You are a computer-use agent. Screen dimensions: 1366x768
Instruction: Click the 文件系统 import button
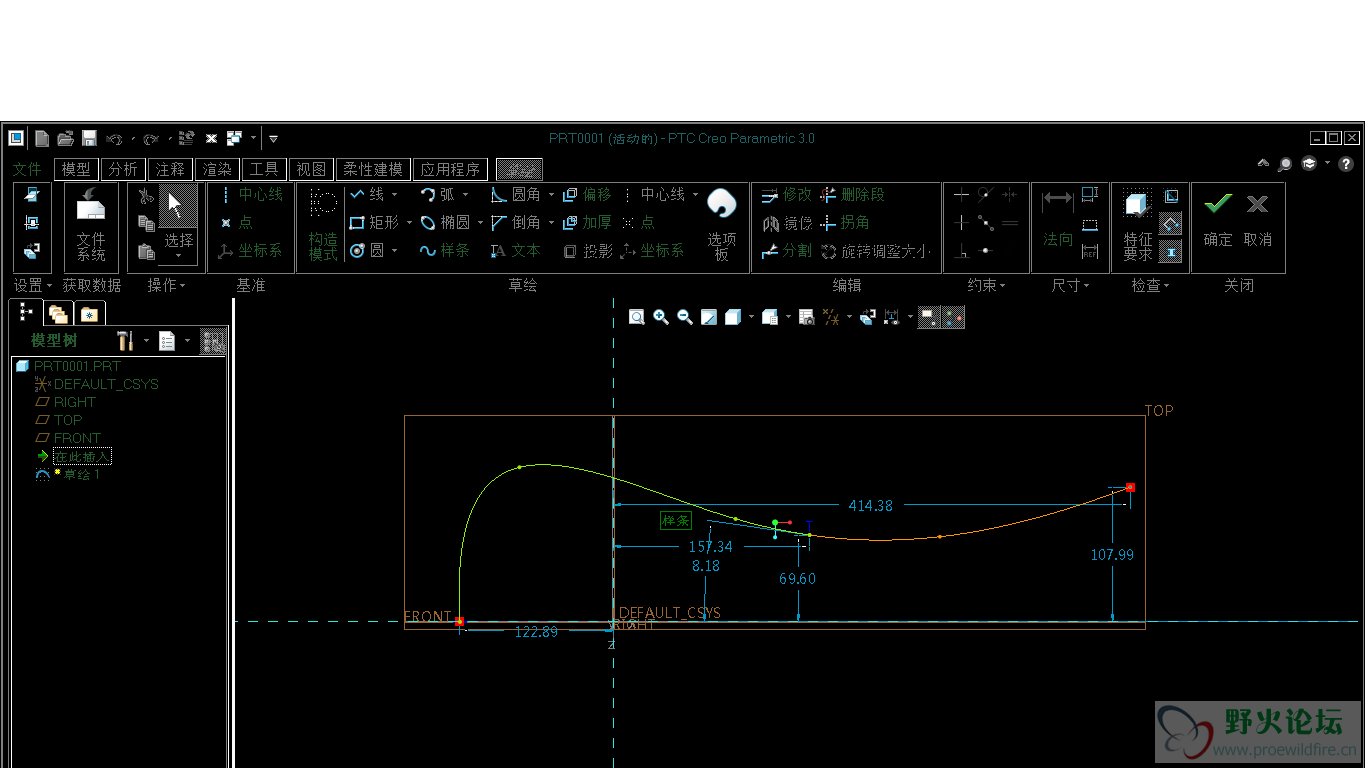click(91, 226)
